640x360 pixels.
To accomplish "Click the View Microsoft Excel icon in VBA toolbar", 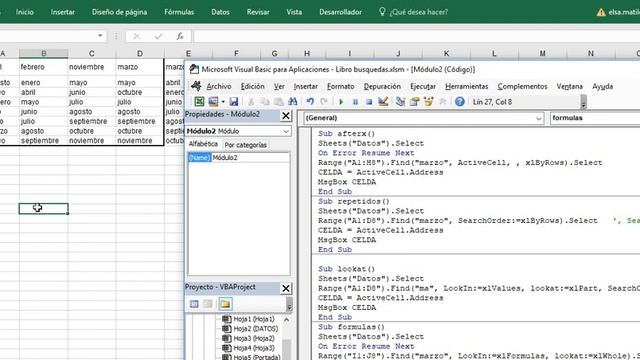I will click(199, 102).
